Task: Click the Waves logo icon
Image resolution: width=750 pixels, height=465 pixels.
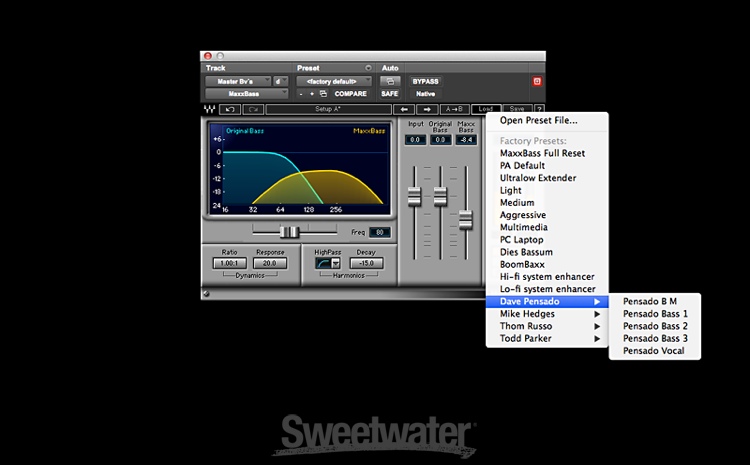Action: click(x=210, y=109)
